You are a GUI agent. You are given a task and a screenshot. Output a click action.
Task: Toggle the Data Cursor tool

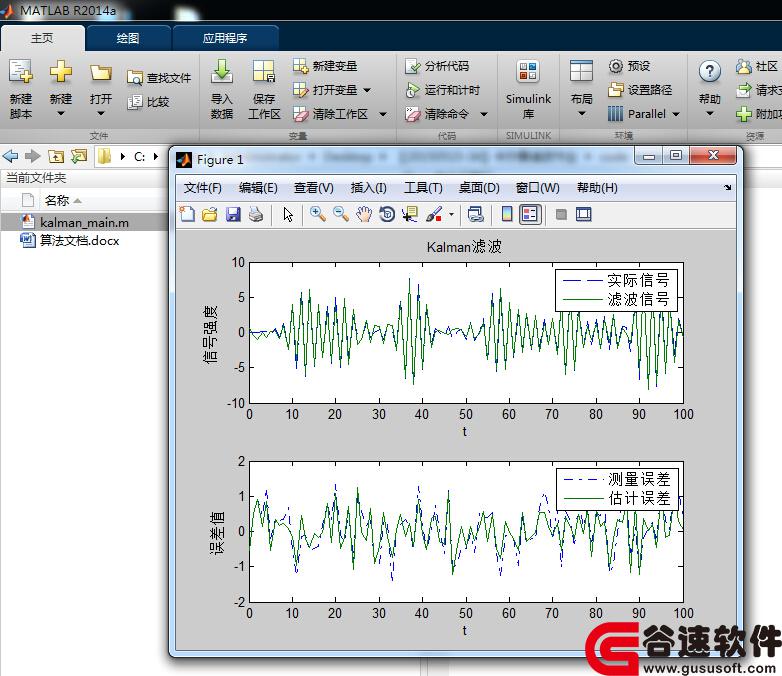410,215
